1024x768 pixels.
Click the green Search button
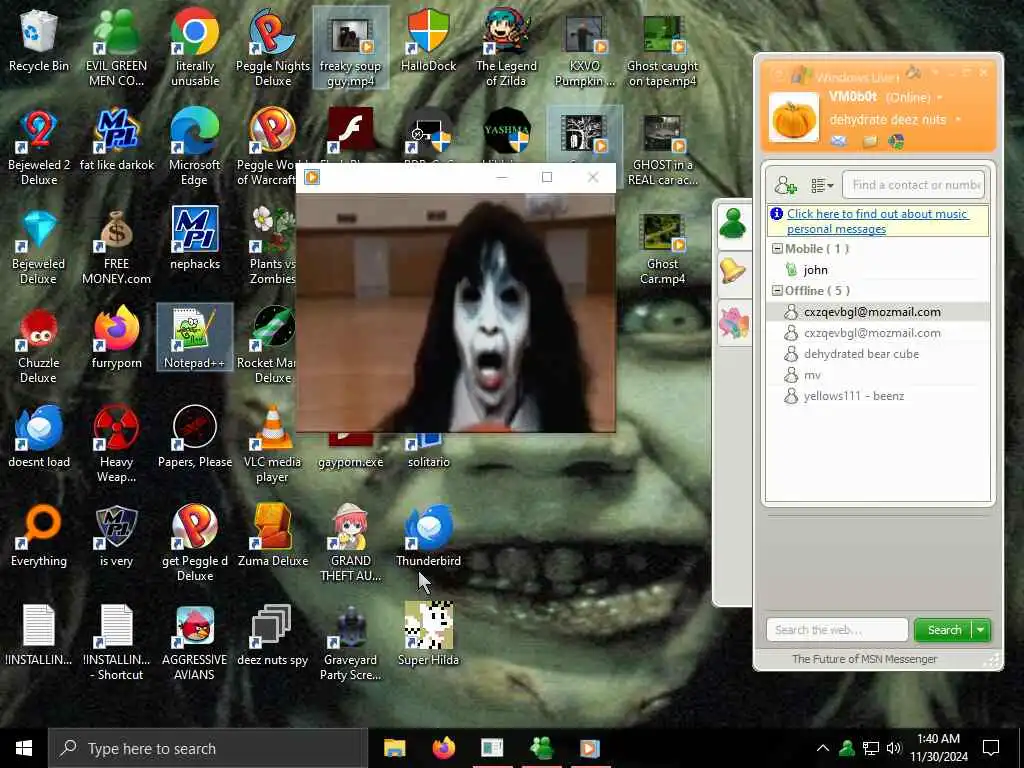(x=944, y=630)
